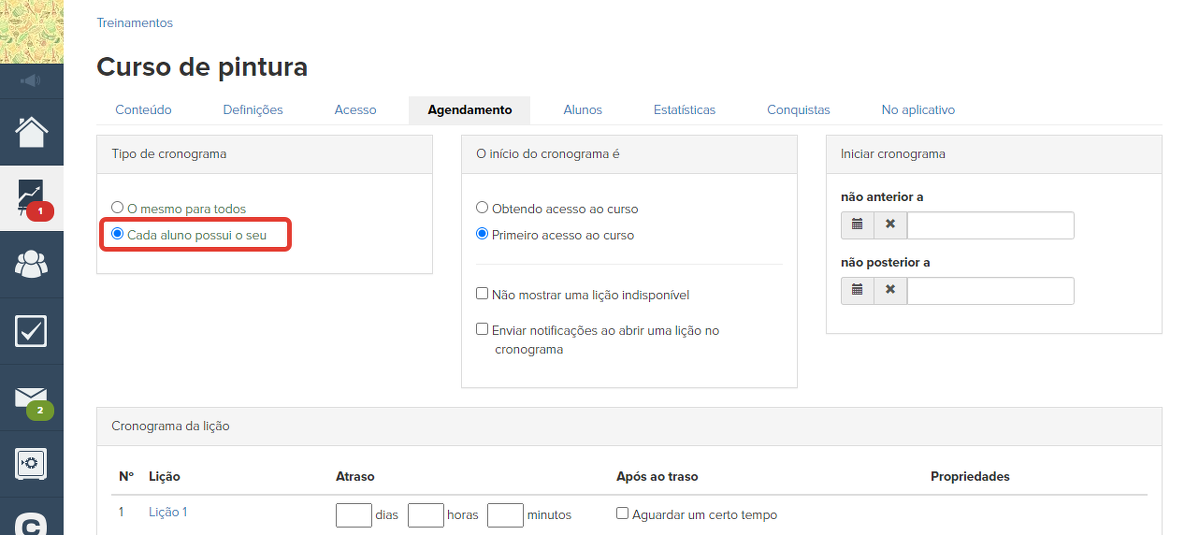Check "Enviar notificações ao abrir uma lição"
The height and width of the screenshot is (535, 1199).
(x=482, y=329)
